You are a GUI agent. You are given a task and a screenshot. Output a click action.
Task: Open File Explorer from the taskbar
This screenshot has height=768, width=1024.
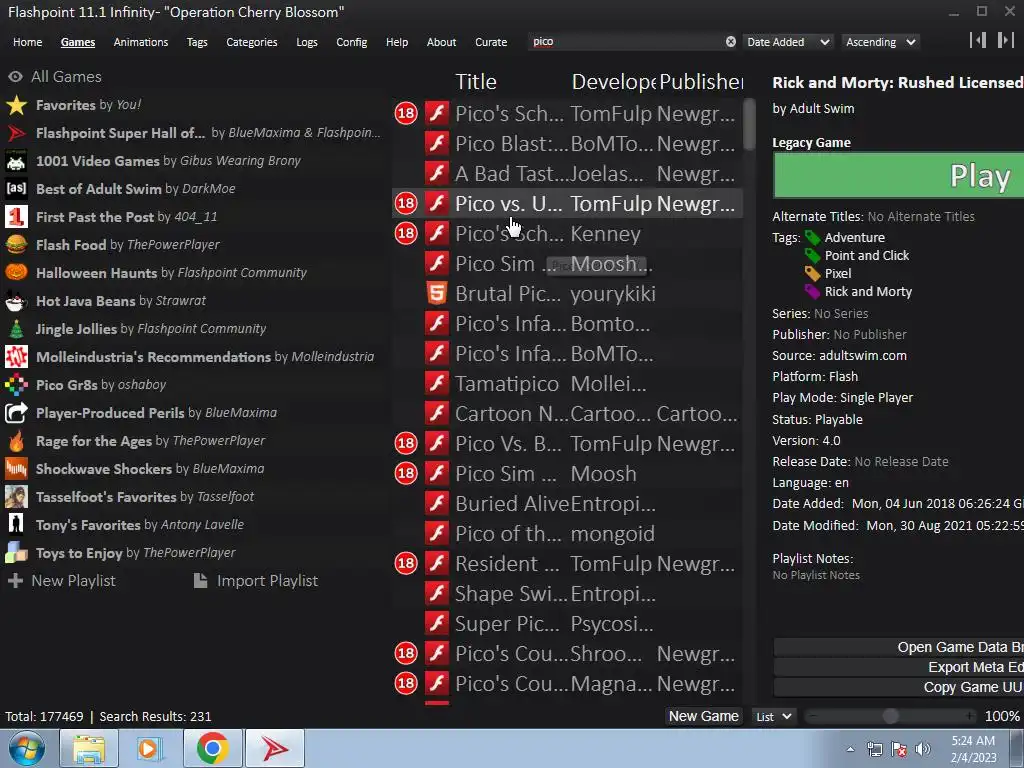[88, 748]
